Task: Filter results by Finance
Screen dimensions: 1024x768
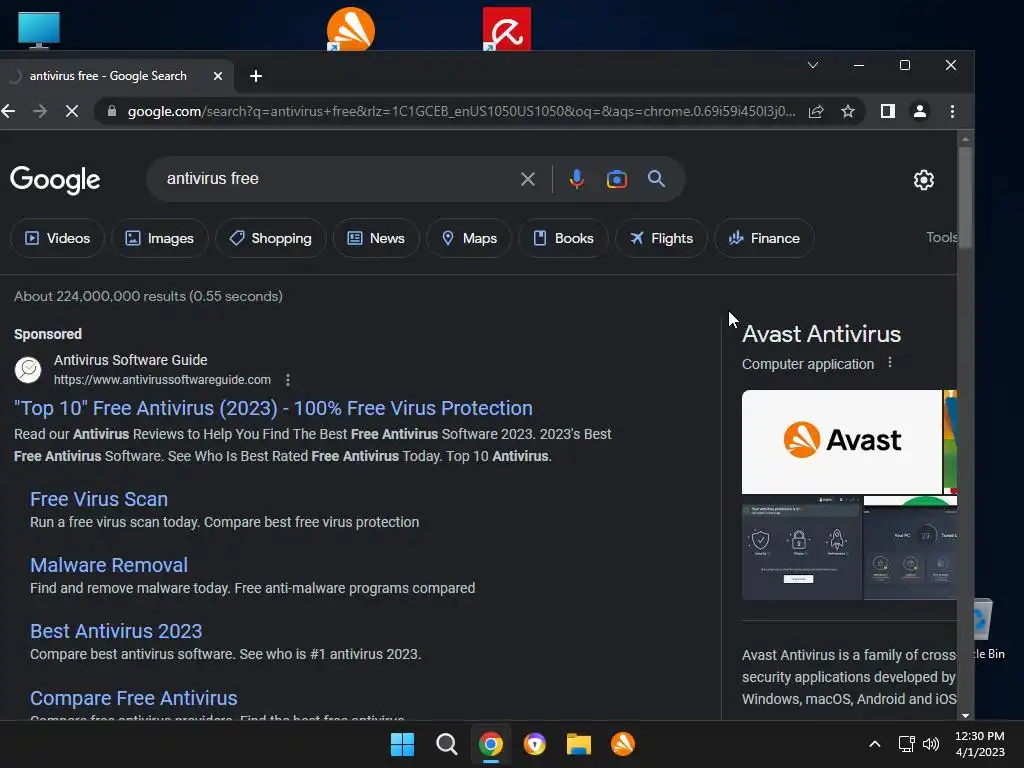Action: tap(764, 238)
